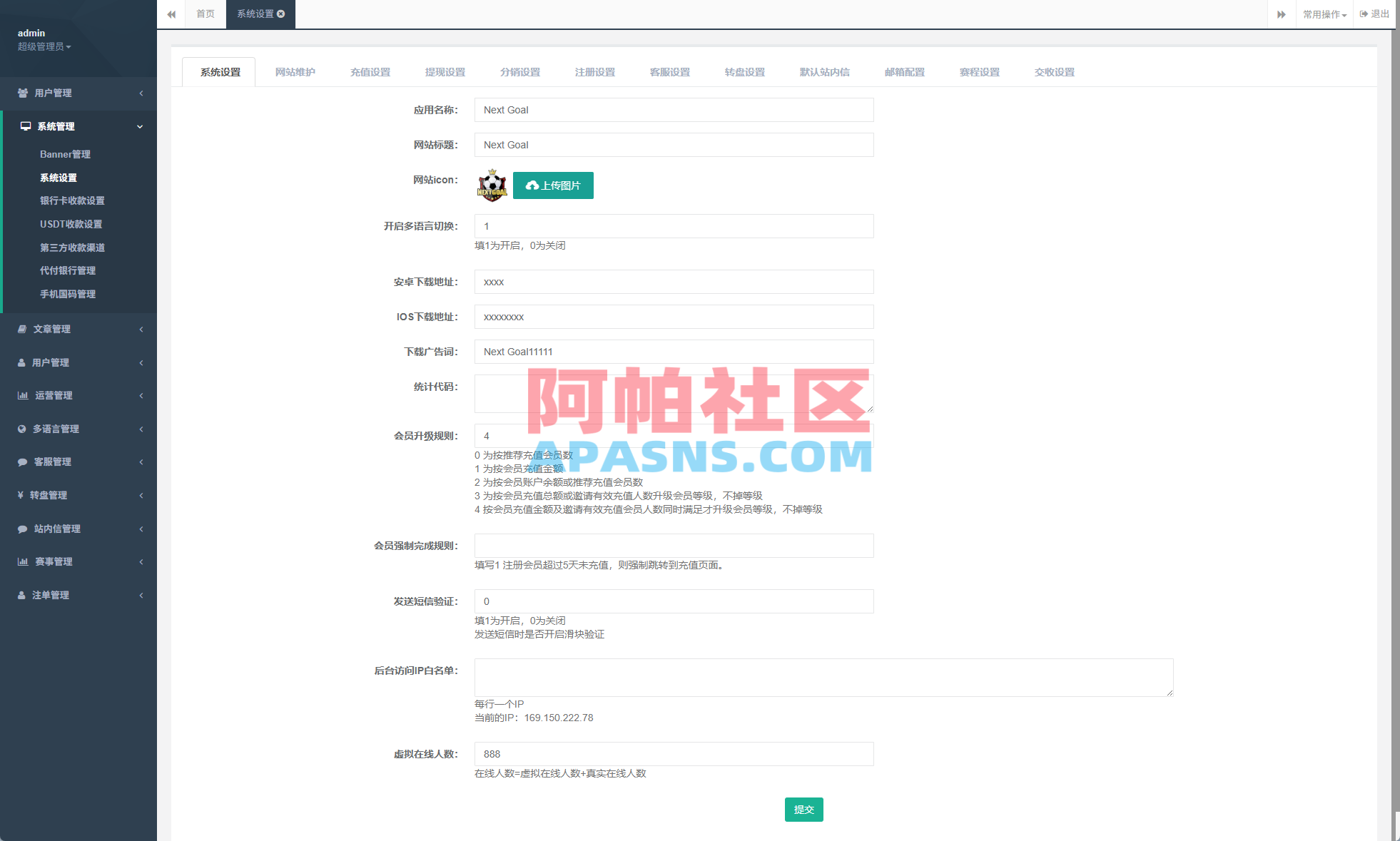Click the 下载广告词 input field
The height and width of the screenshot is (841, 1400).
674,352
